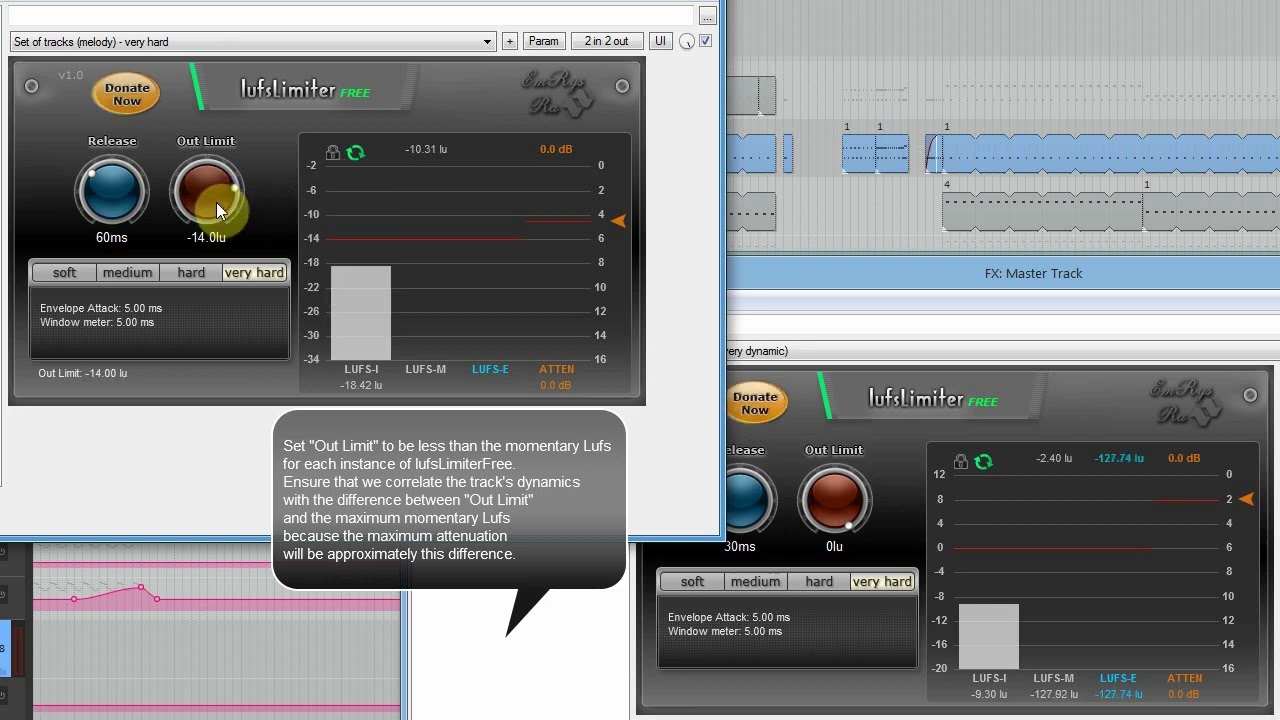This screenshot has width=1280, height=720.
Task: Click the partly hidden Release knob showing 30ms
Action: click(750, 500)
